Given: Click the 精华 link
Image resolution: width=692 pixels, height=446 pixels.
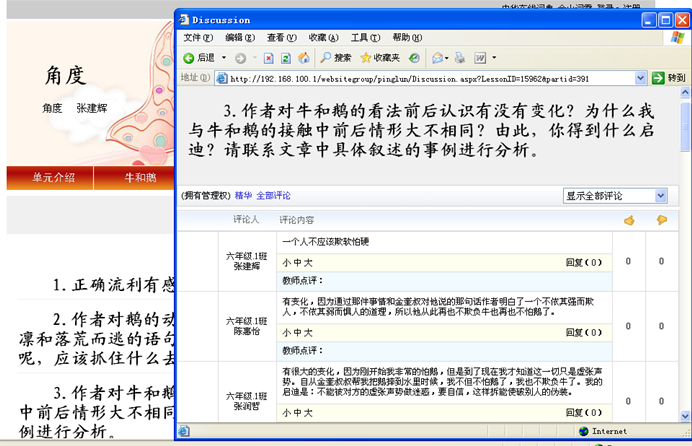Looking at the screenshot, I should pyautogui.click(x=243, y=196).
